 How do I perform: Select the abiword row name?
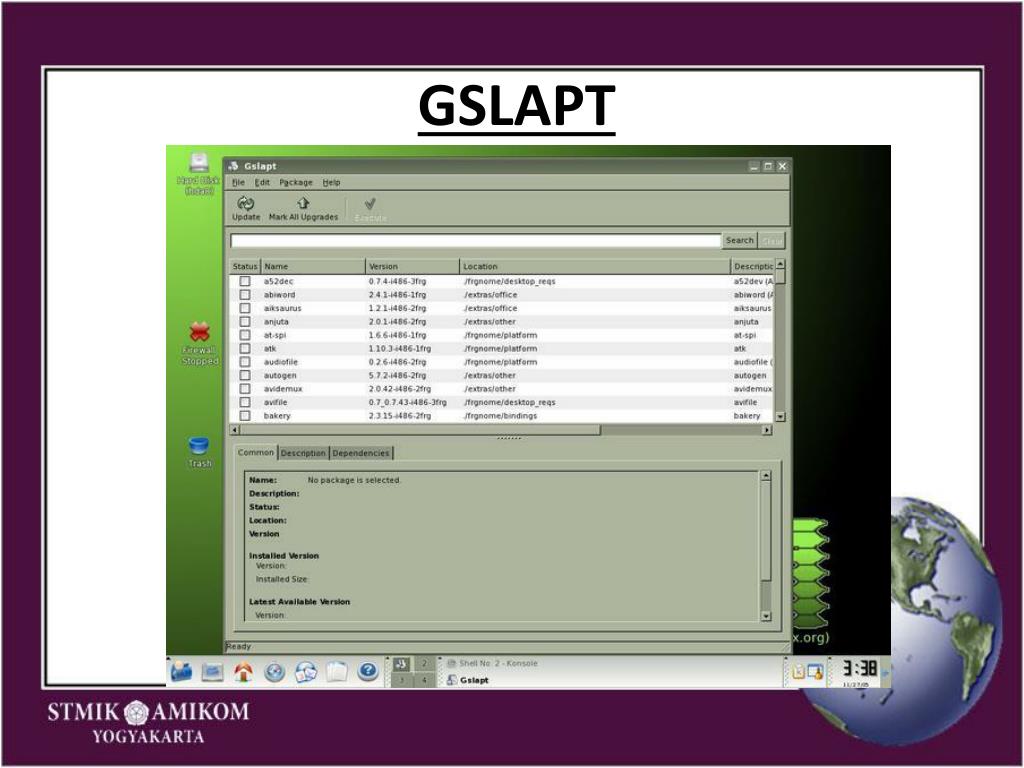280,295
